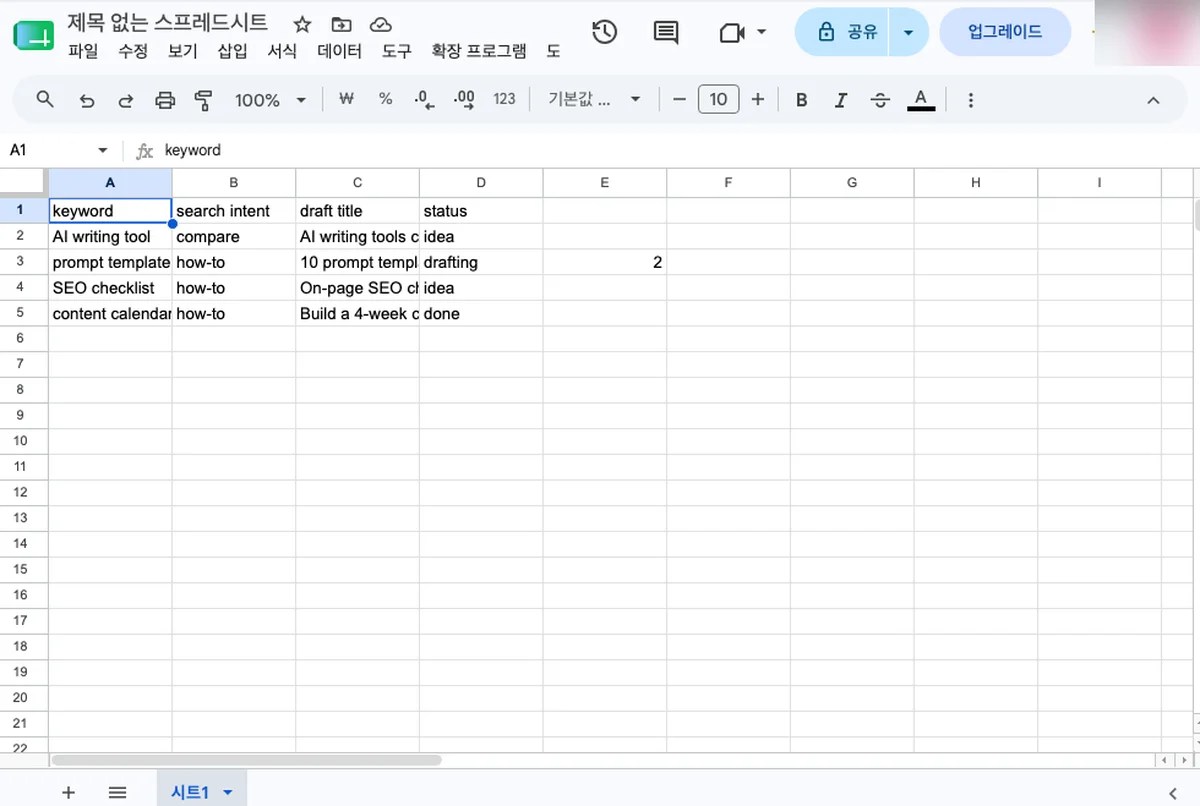1200x806 pixels.
Task: Decrease decimal places
Action: click(424, 99)
